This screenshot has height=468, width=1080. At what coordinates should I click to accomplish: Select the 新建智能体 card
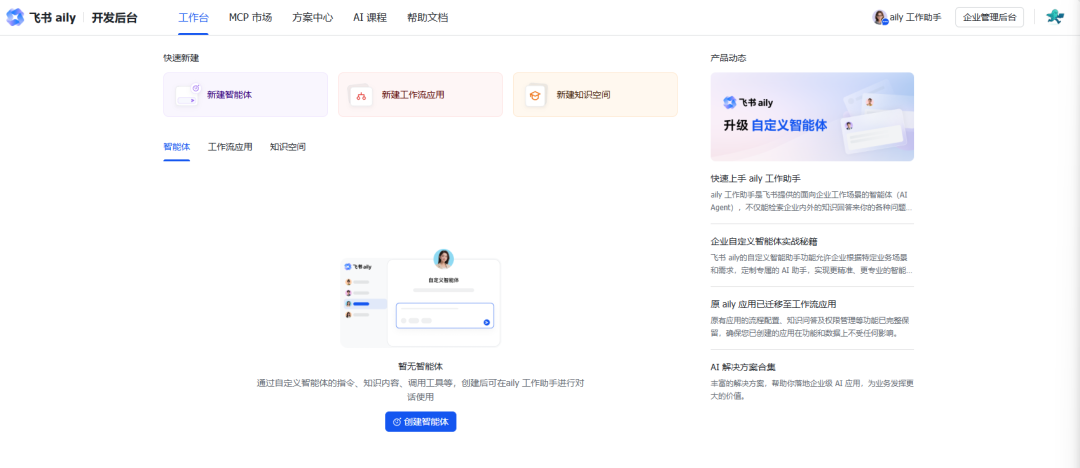tap(245, 94)
